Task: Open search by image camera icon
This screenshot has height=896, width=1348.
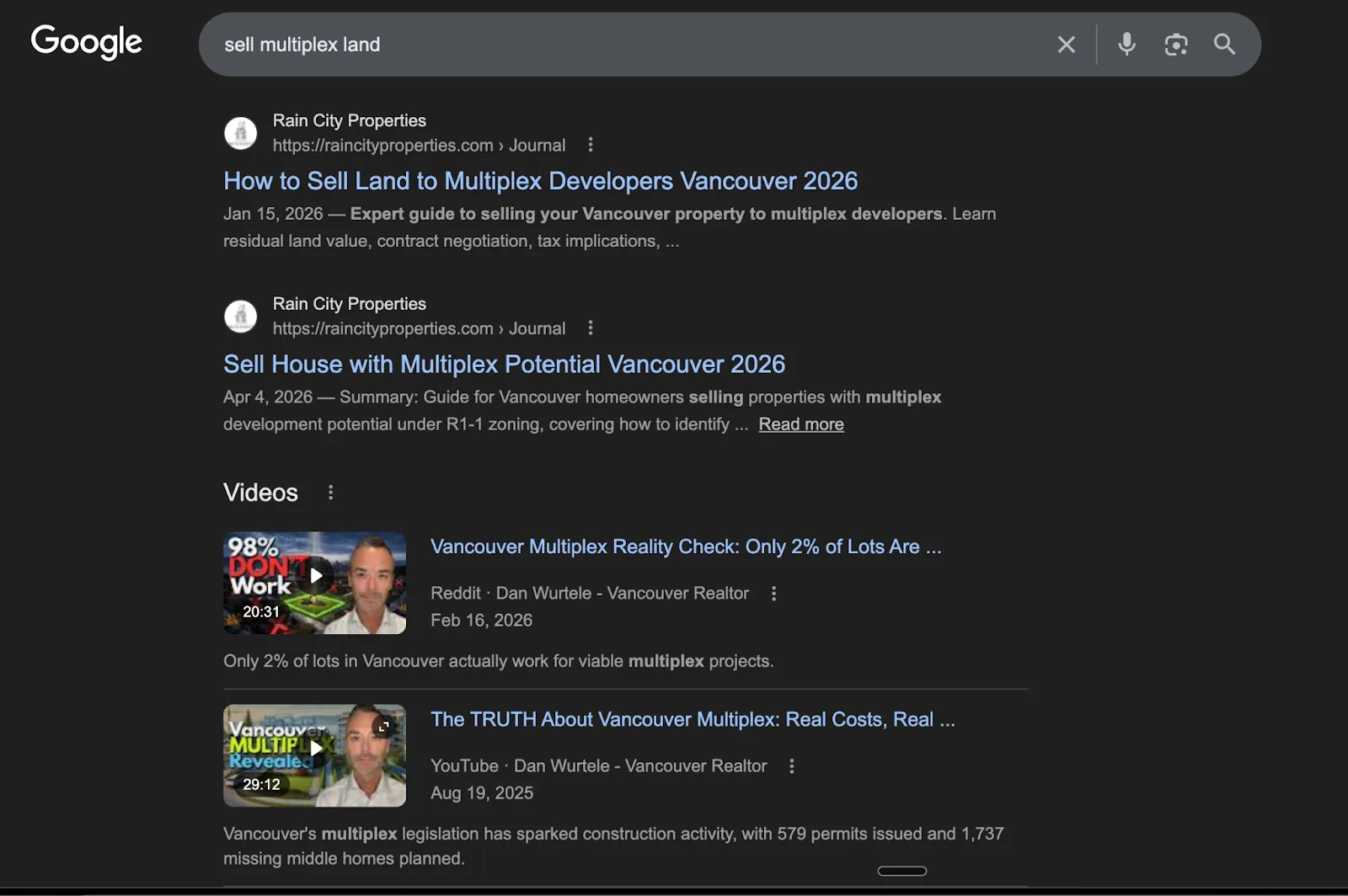Action: tap(1175, 45)
